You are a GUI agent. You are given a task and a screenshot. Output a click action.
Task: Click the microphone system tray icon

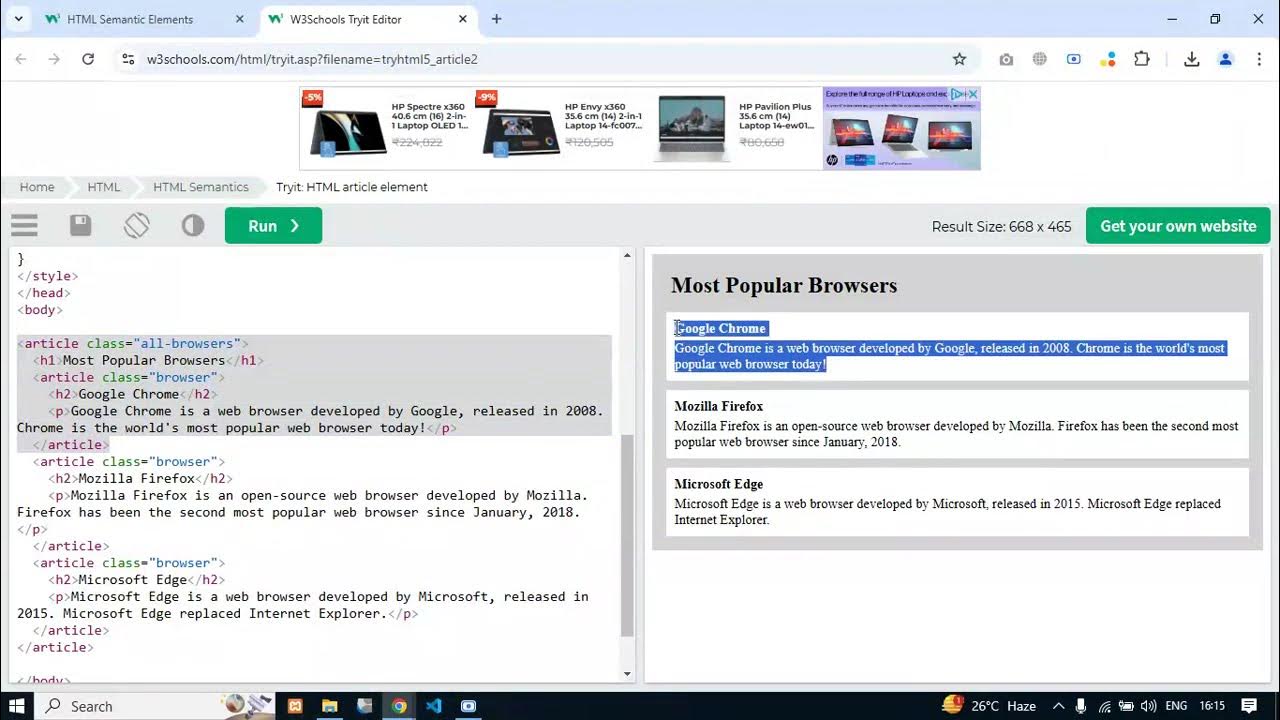coord(1081,706)
